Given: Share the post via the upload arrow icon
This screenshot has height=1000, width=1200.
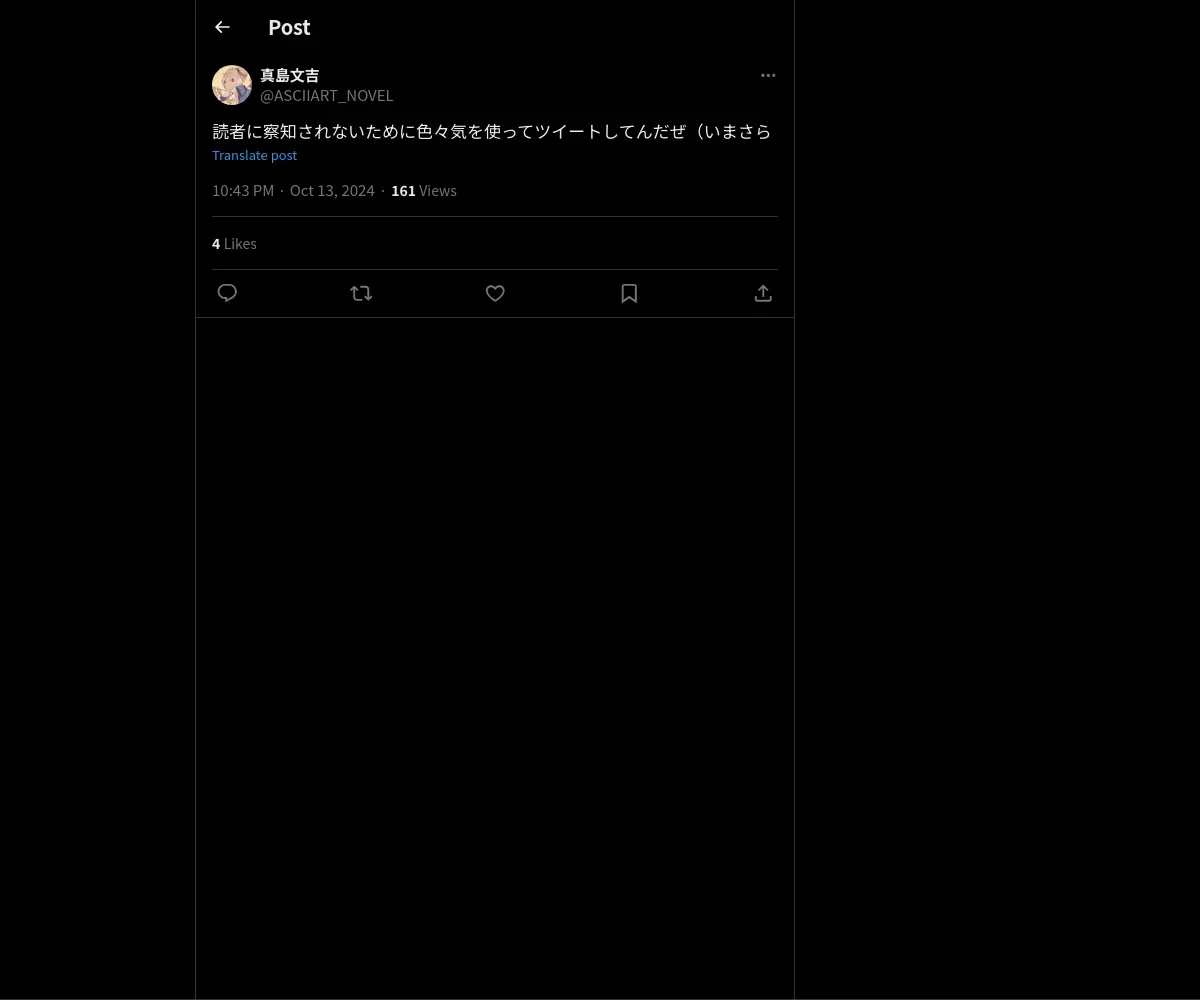Looking at the screenshot, I should pyautogui.click(x=763, y=293).
